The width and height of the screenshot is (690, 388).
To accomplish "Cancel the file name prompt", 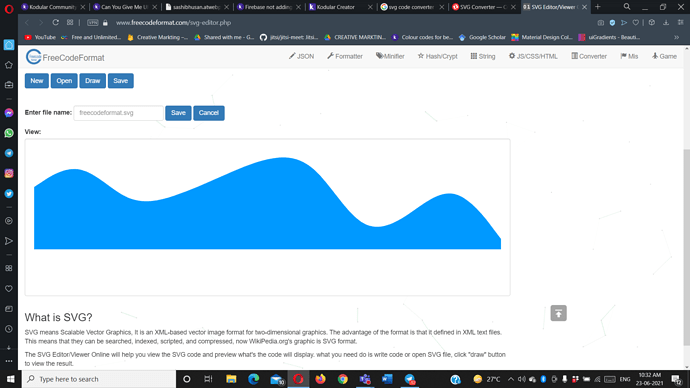I will (209, 113).
